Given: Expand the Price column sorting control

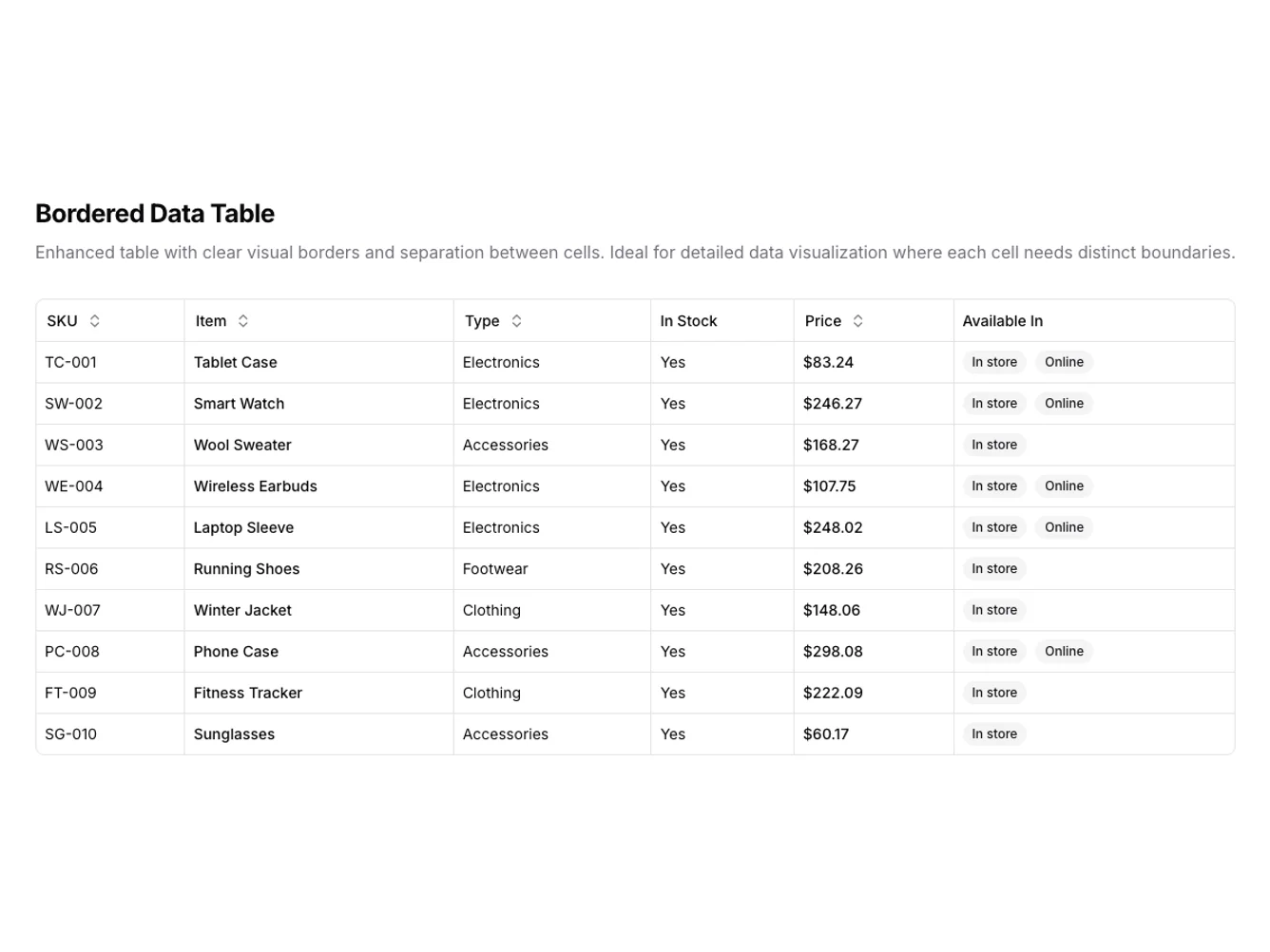Looking at the screenshot, I should [857, 320].
